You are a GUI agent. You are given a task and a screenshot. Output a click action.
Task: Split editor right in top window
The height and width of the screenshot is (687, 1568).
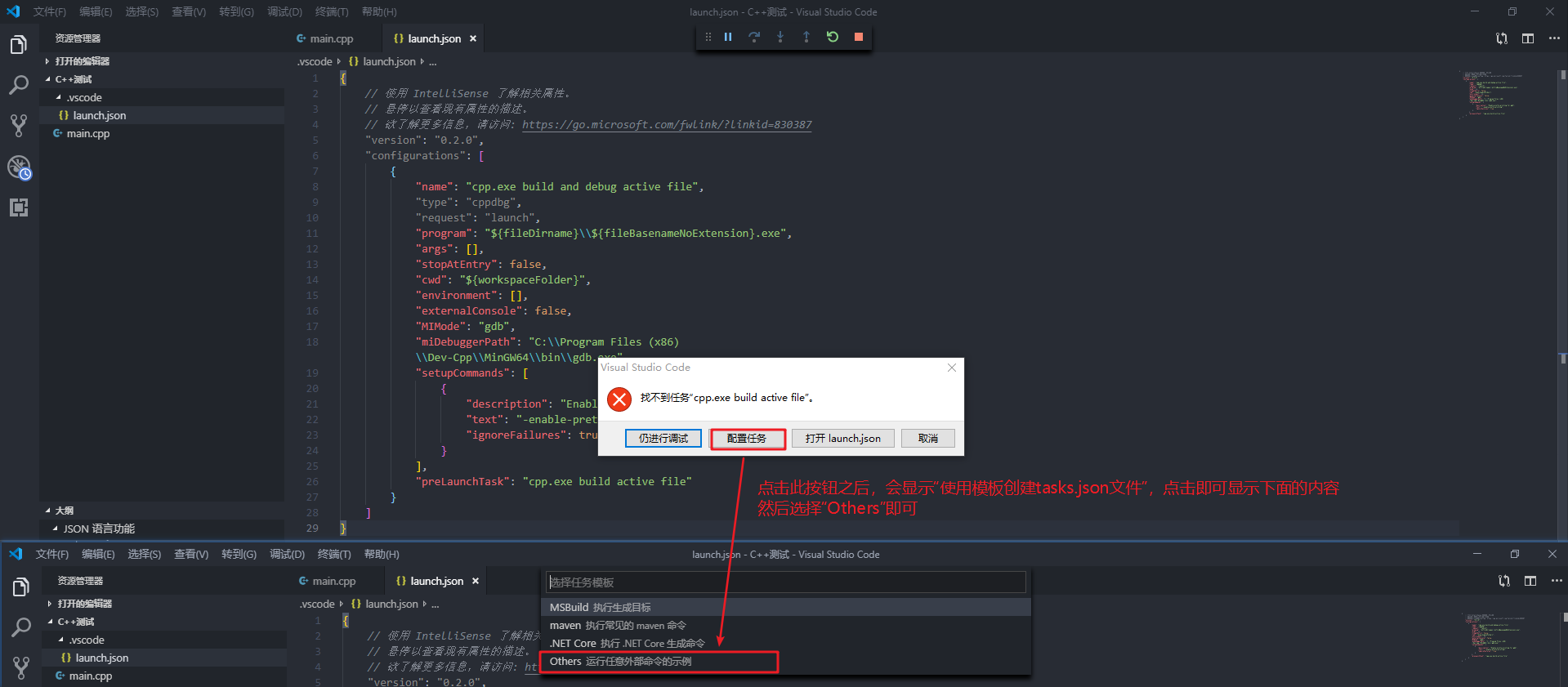pyautogui.click(x=1528, y=38)
